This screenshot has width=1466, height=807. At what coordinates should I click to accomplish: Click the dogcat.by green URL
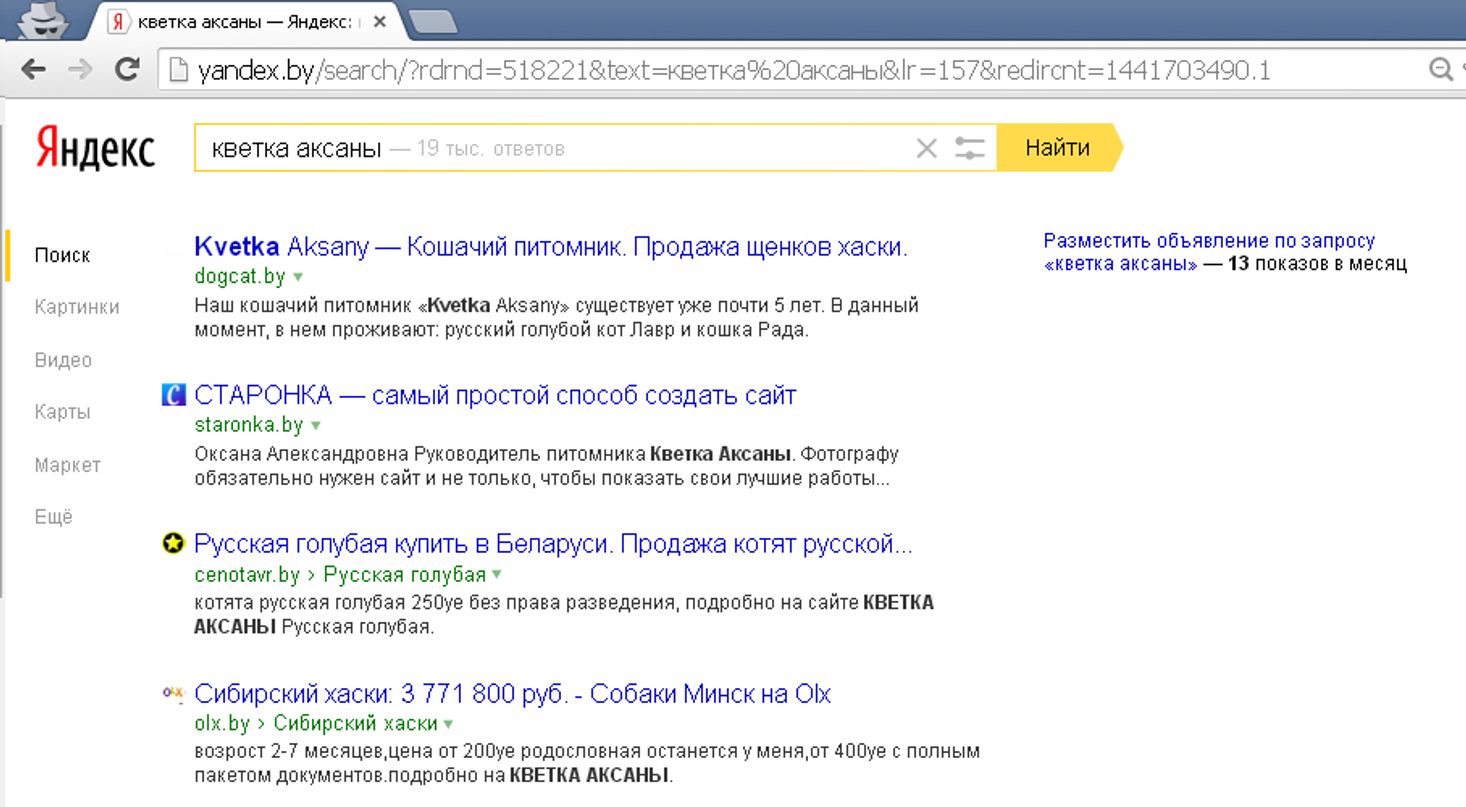click(x=240, y=276)
